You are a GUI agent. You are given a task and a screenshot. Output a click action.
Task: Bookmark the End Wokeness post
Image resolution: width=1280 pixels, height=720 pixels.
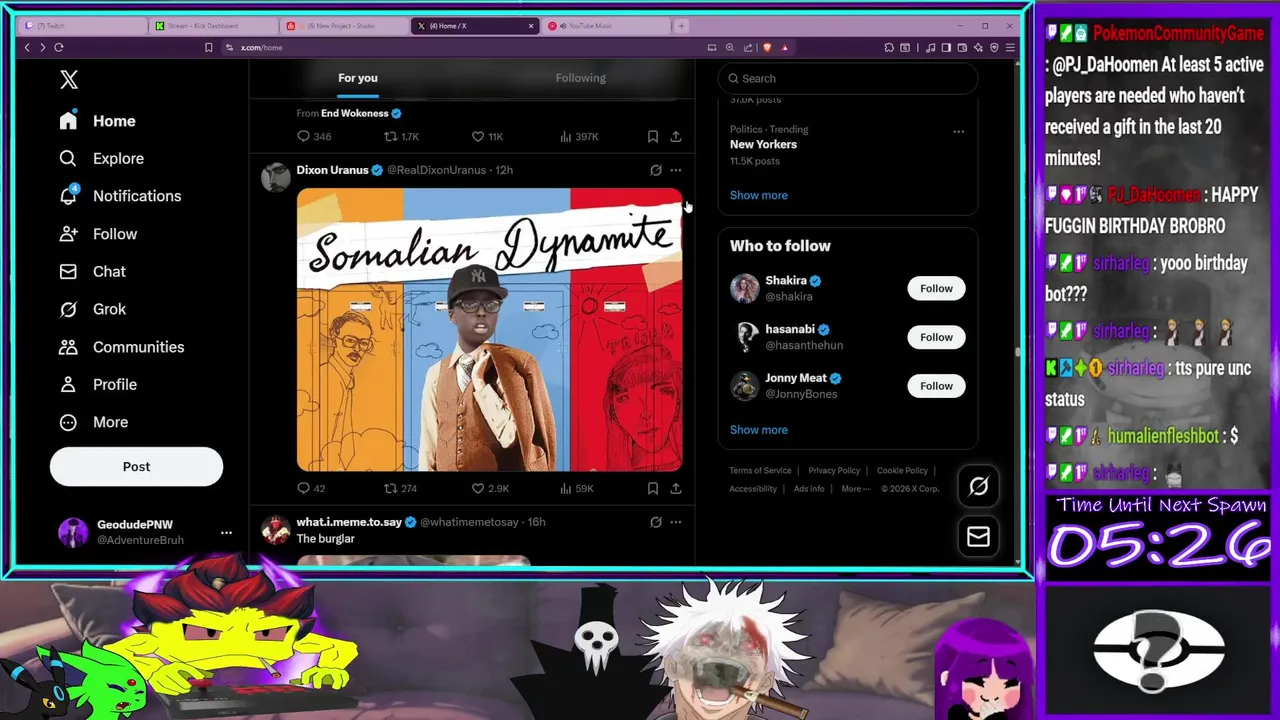tap(653, 136)
